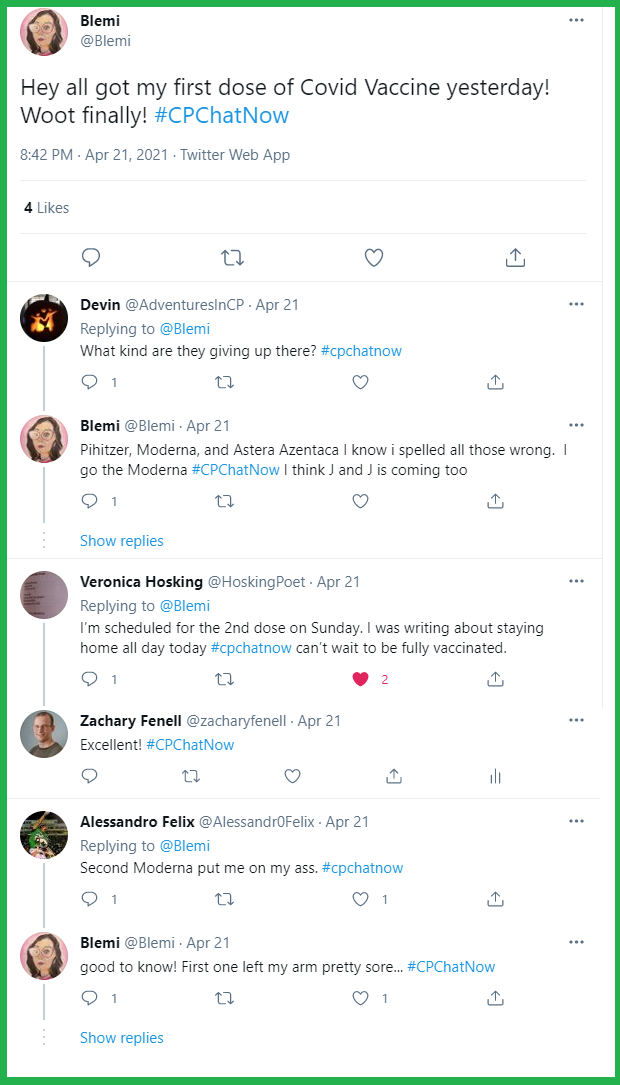Open more options on main Blemi tweet
The image size is (620, 1085).
pyautogui.click(x=576, y=20)
